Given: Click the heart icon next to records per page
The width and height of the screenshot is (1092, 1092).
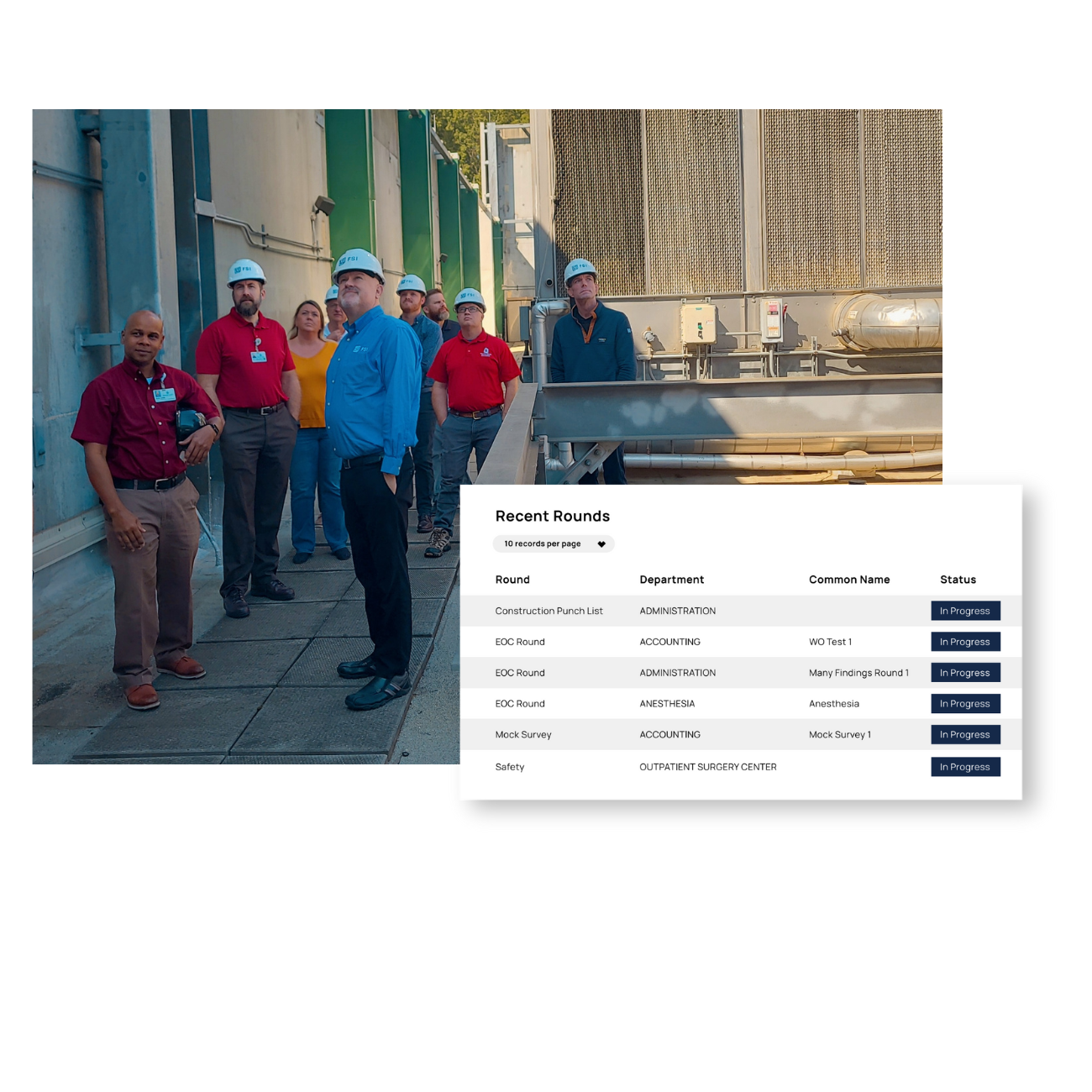Looking at the screenshot, I should pyautogui.click(x=601, y=543).
